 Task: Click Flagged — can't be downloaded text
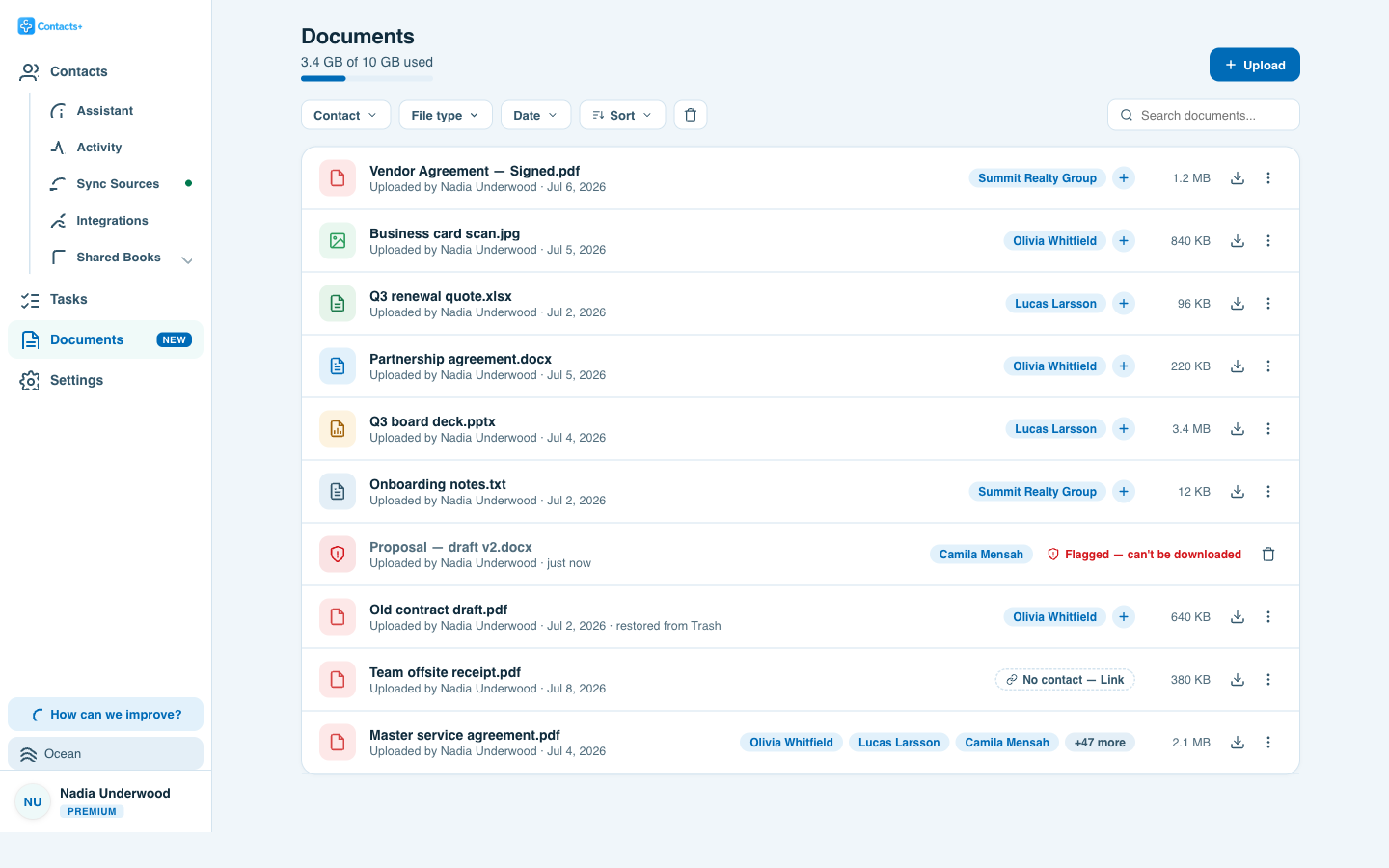tap(1153, 555)
